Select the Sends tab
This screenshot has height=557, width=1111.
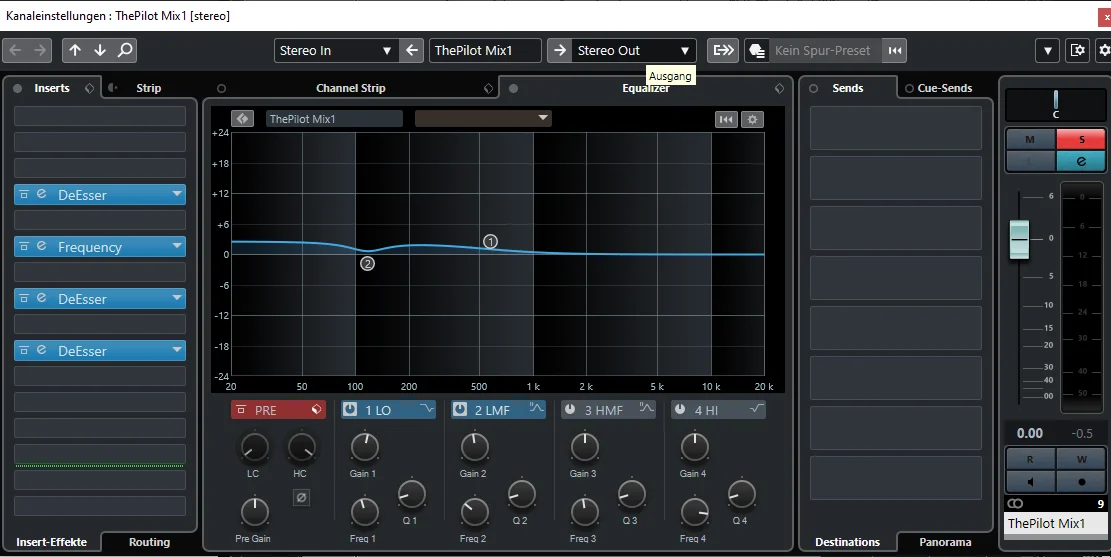[847, 88]
